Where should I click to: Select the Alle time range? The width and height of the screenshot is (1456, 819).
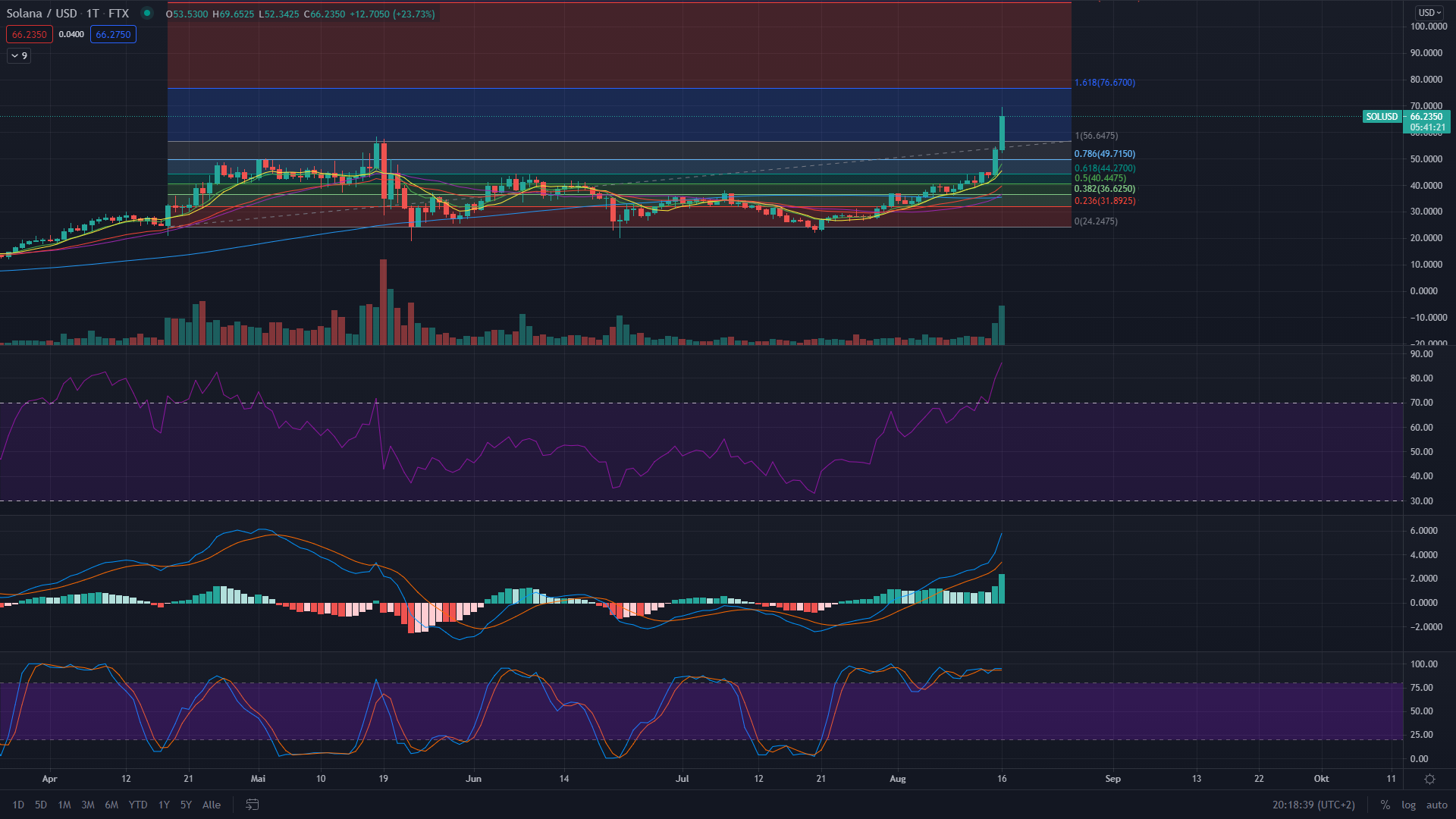(x=212, y=805)
